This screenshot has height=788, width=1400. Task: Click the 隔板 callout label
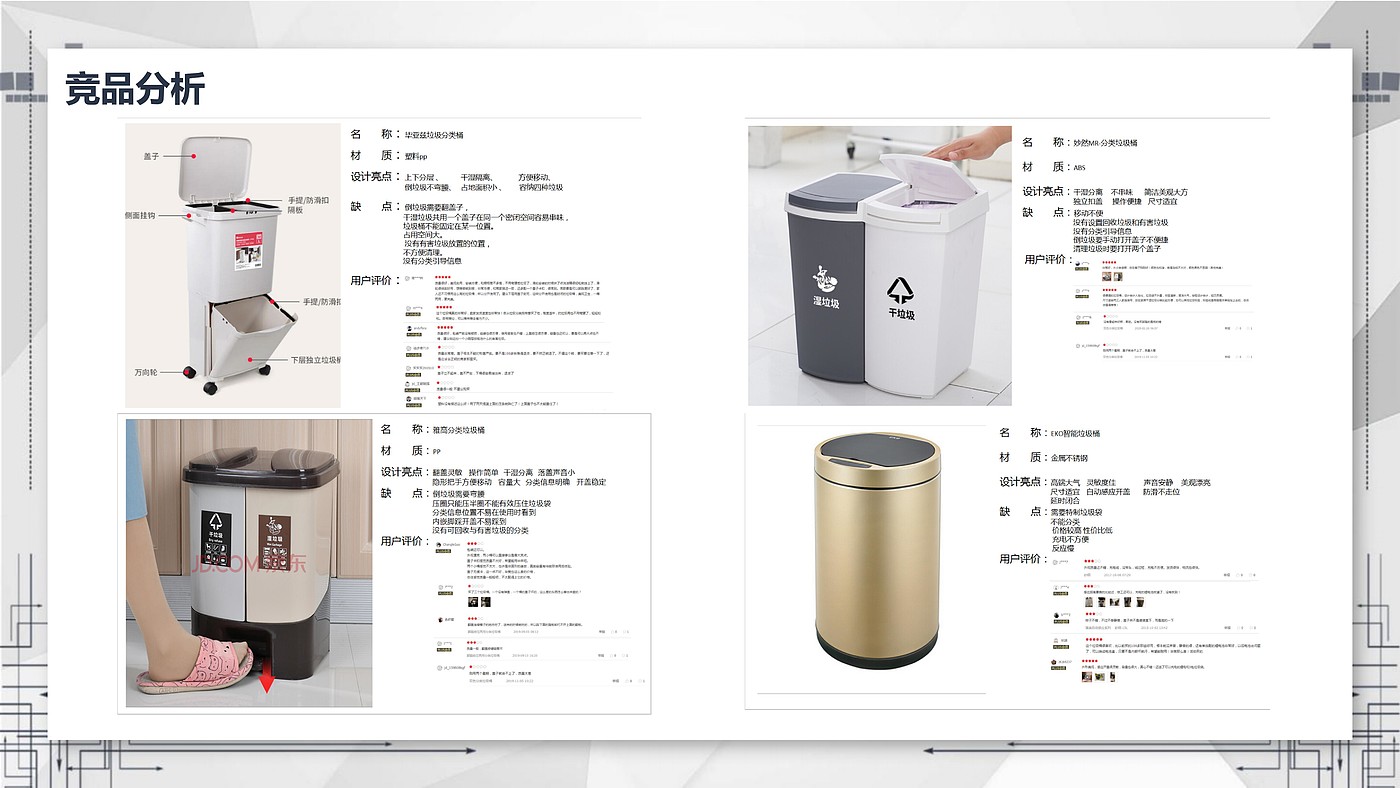click(295, 211)
